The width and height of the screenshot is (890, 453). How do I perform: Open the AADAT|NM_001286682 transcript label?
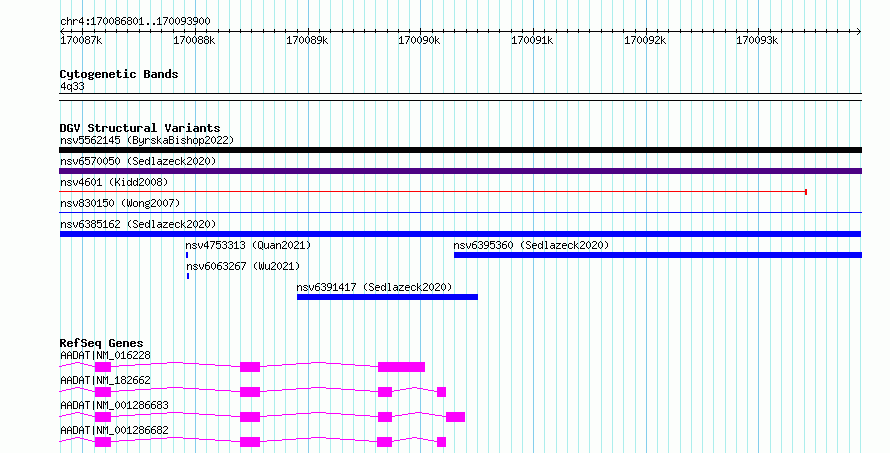pos(115,430)
